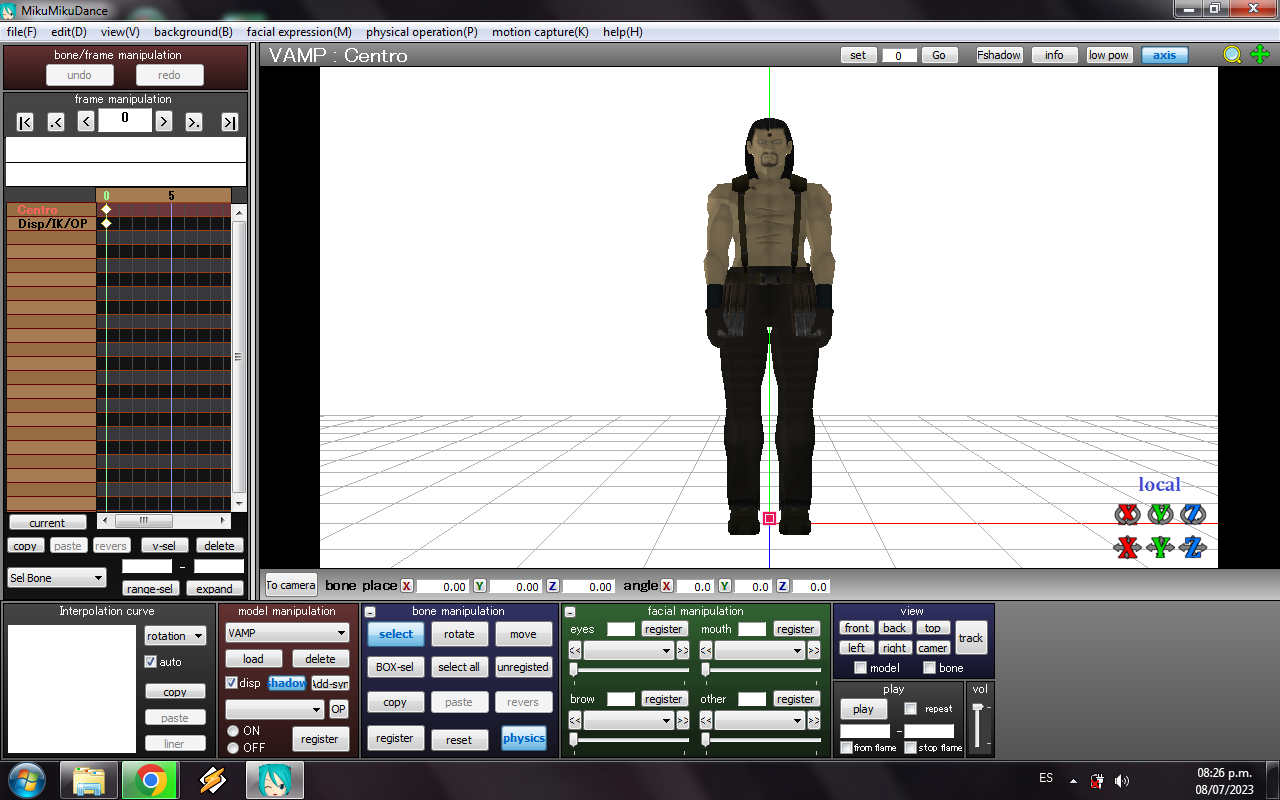The width and height of the screenshot is (1280, 800).
Task: Open the view(V) menu
Action: coord(119,31)
